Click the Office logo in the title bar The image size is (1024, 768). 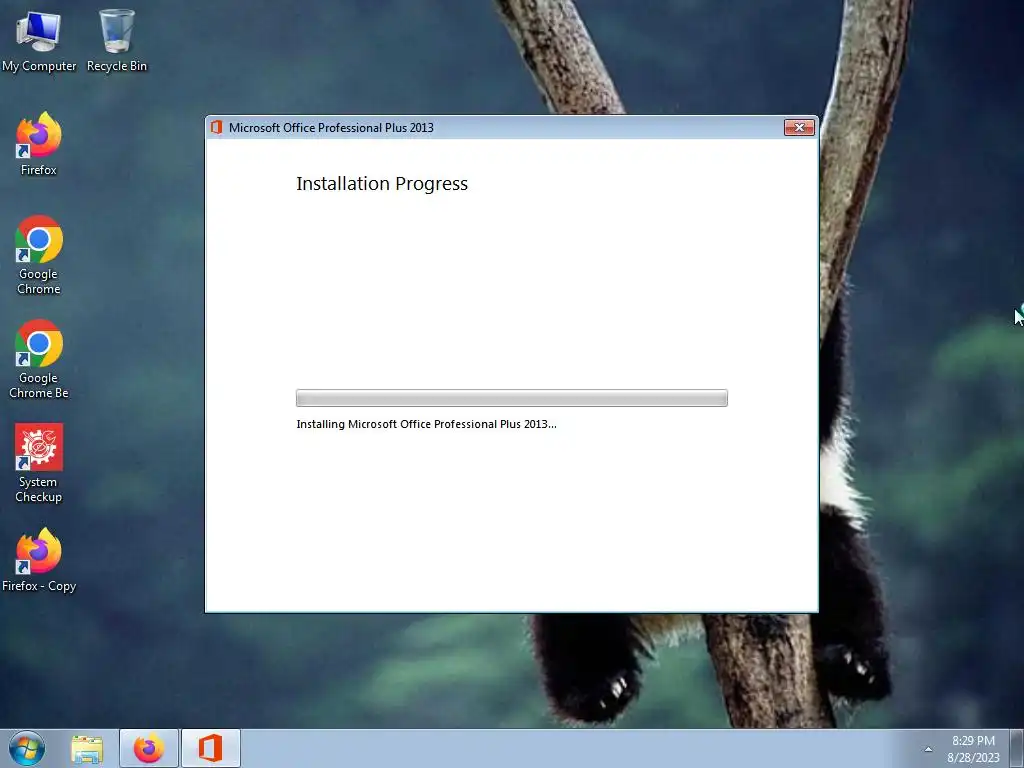[x=217, y=127]
